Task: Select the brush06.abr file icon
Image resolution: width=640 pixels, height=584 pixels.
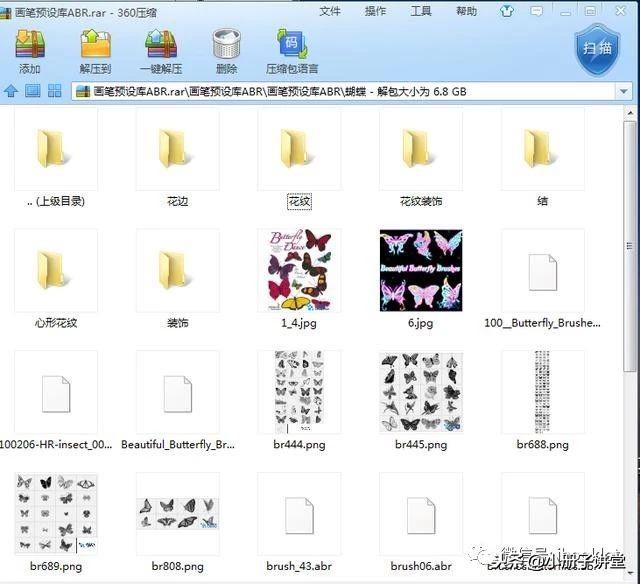Action: point(421,514)
